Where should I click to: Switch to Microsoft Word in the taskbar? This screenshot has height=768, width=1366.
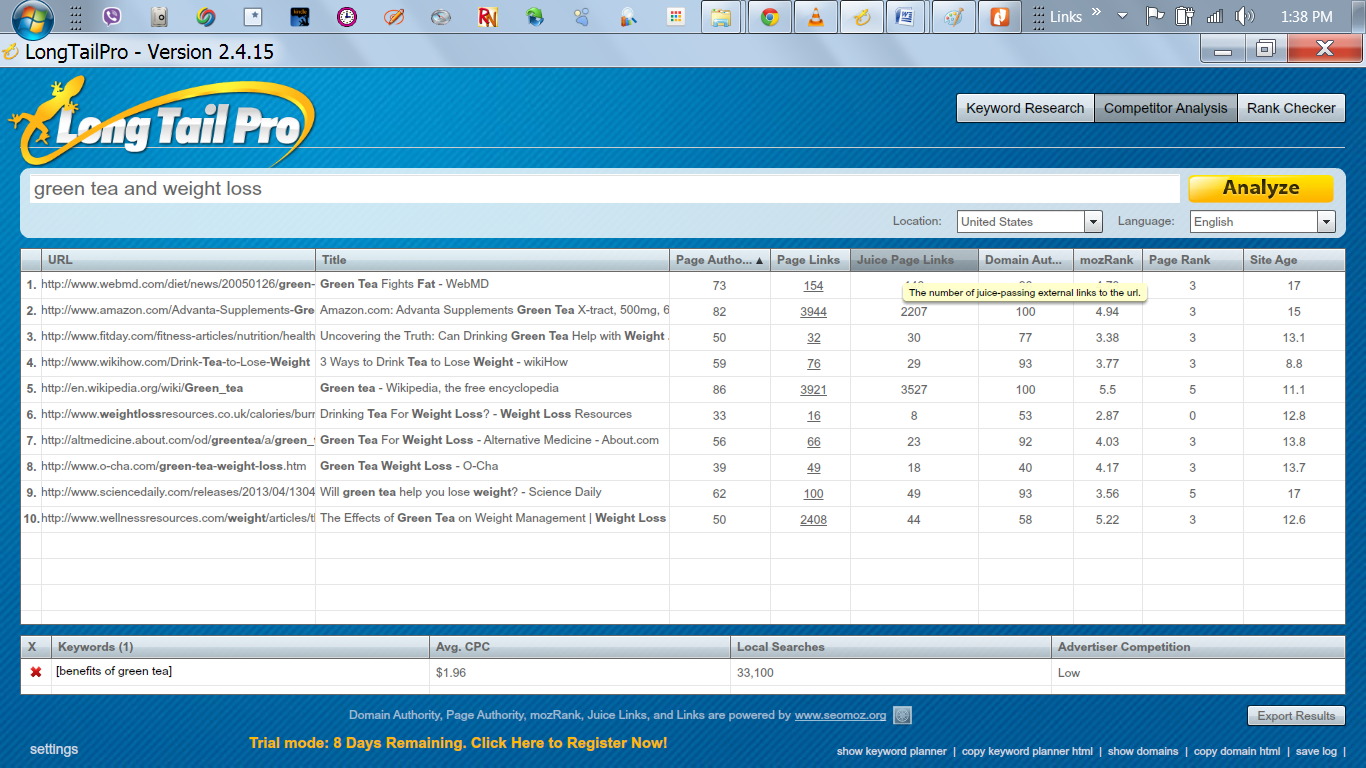click(906, 17)
